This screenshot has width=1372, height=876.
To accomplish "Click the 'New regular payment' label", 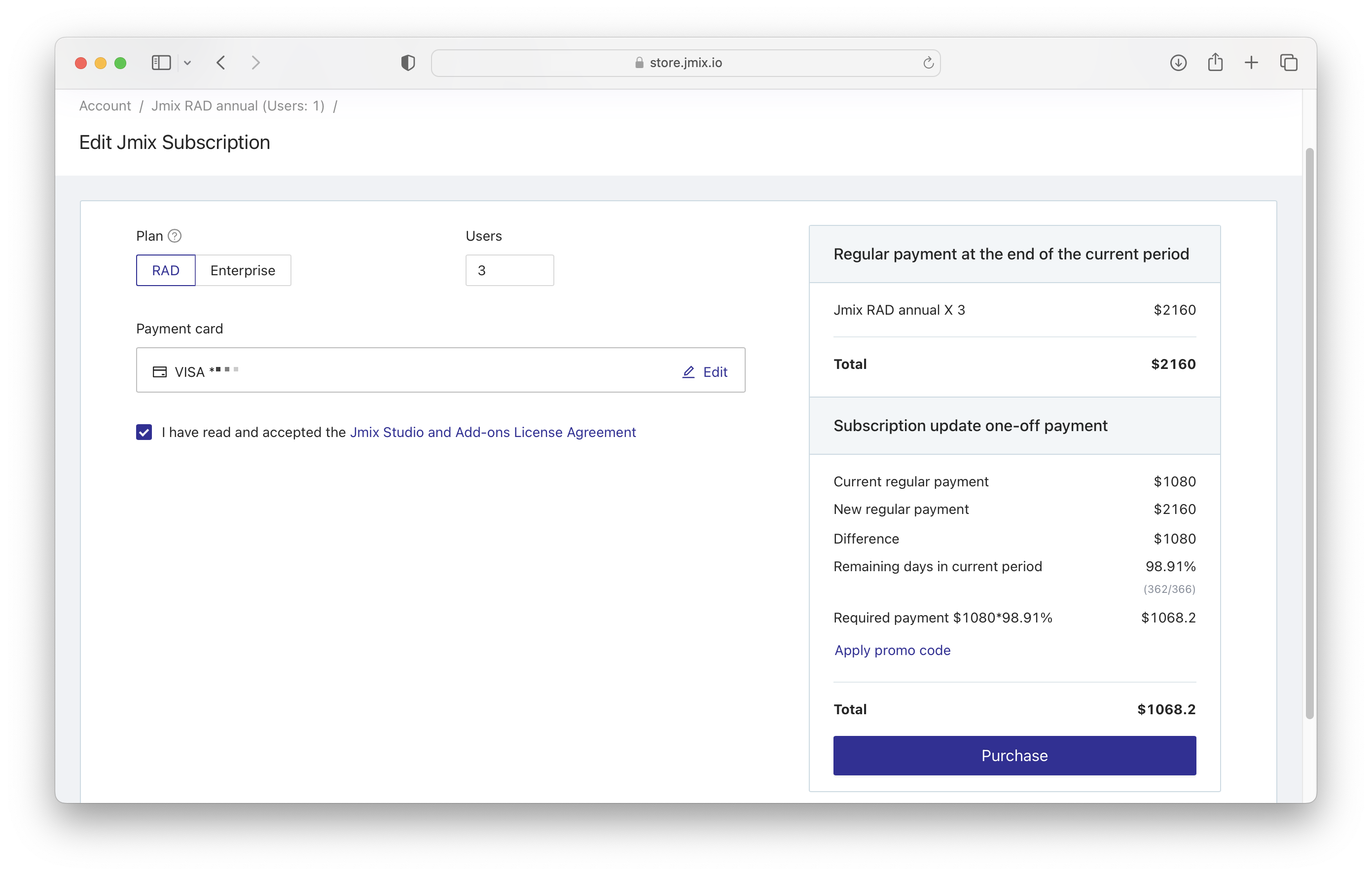I will tap(901, 509).
